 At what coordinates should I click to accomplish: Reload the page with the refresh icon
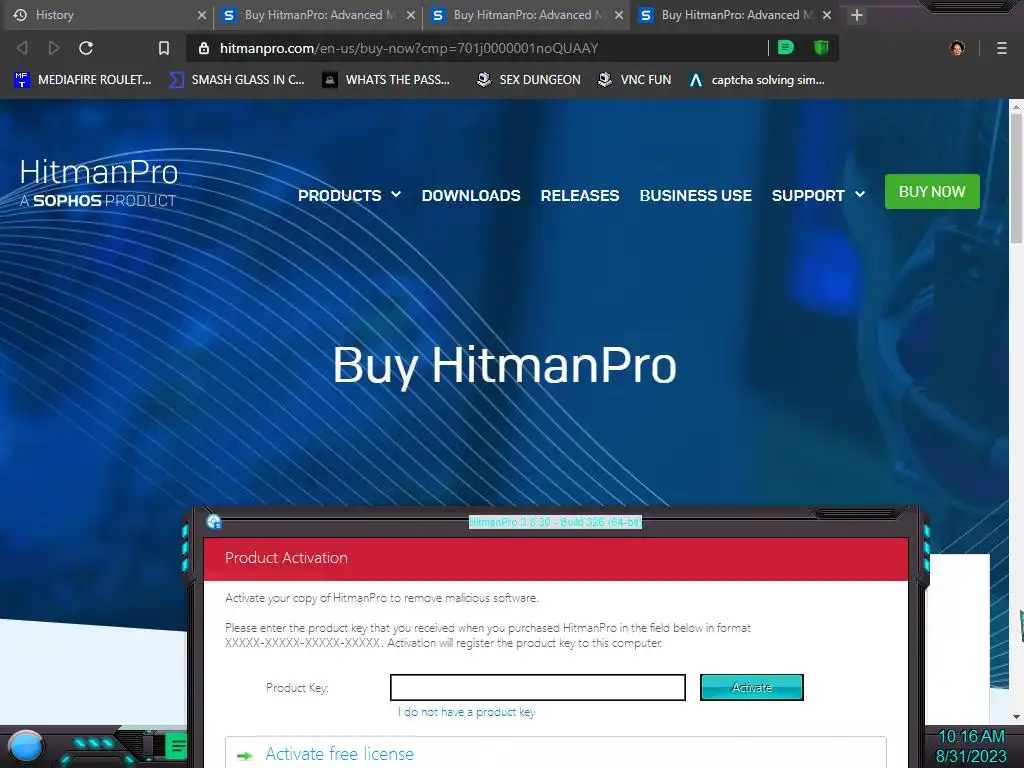[x=86, y=48]
